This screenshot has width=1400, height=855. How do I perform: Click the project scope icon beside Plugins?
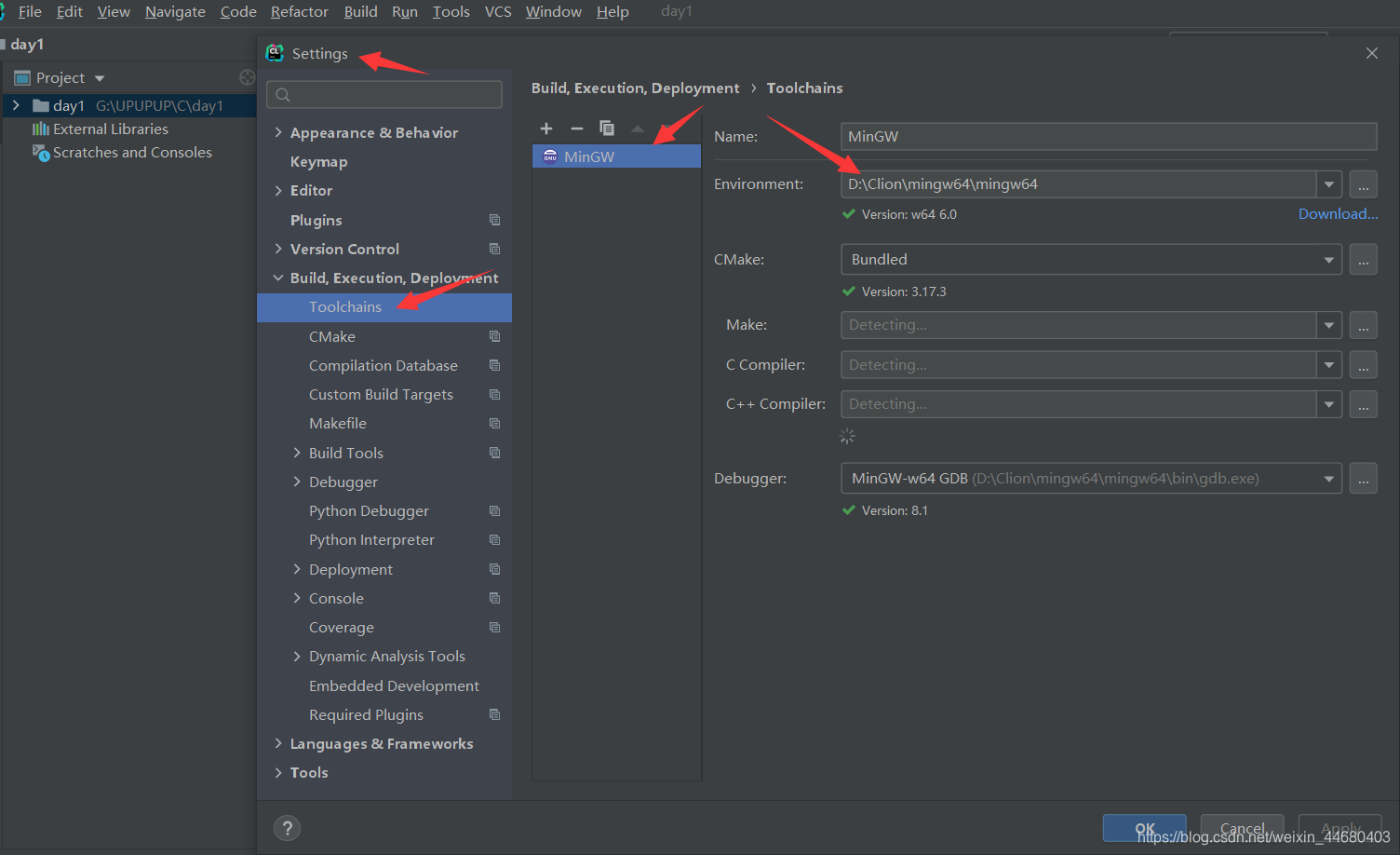(x=495, y=220)
